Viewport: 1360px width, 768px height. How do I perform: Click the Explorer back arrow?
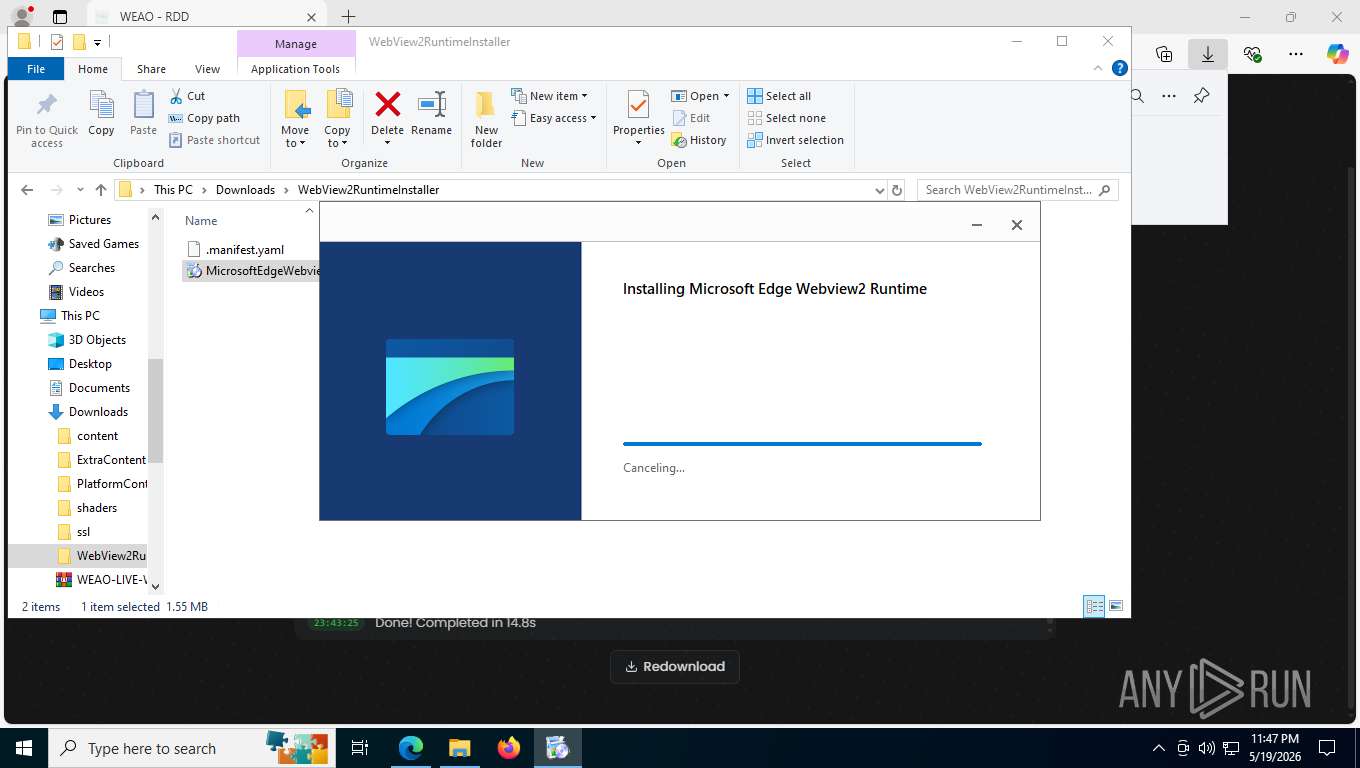27,190
